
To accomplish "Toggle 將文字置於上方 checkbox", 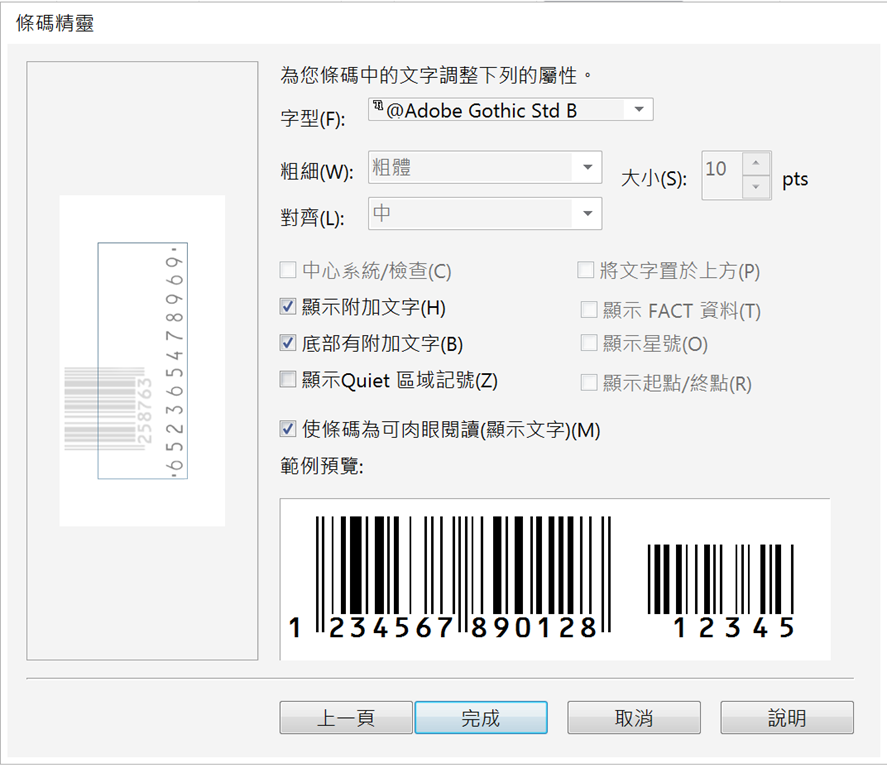I will point(585,270).
